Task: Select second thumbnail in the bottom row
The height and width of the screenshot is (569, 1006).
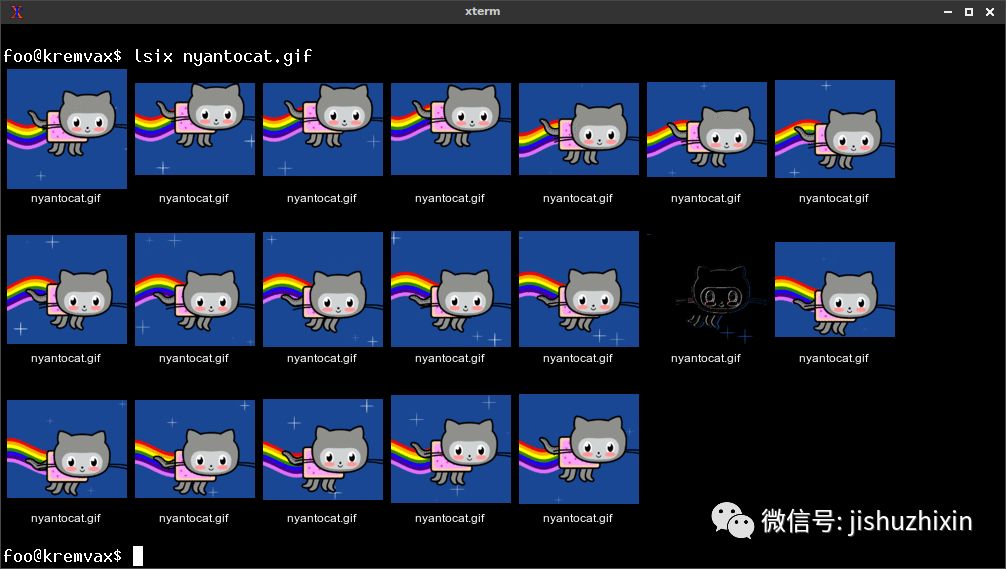Action: pos(195,449)
